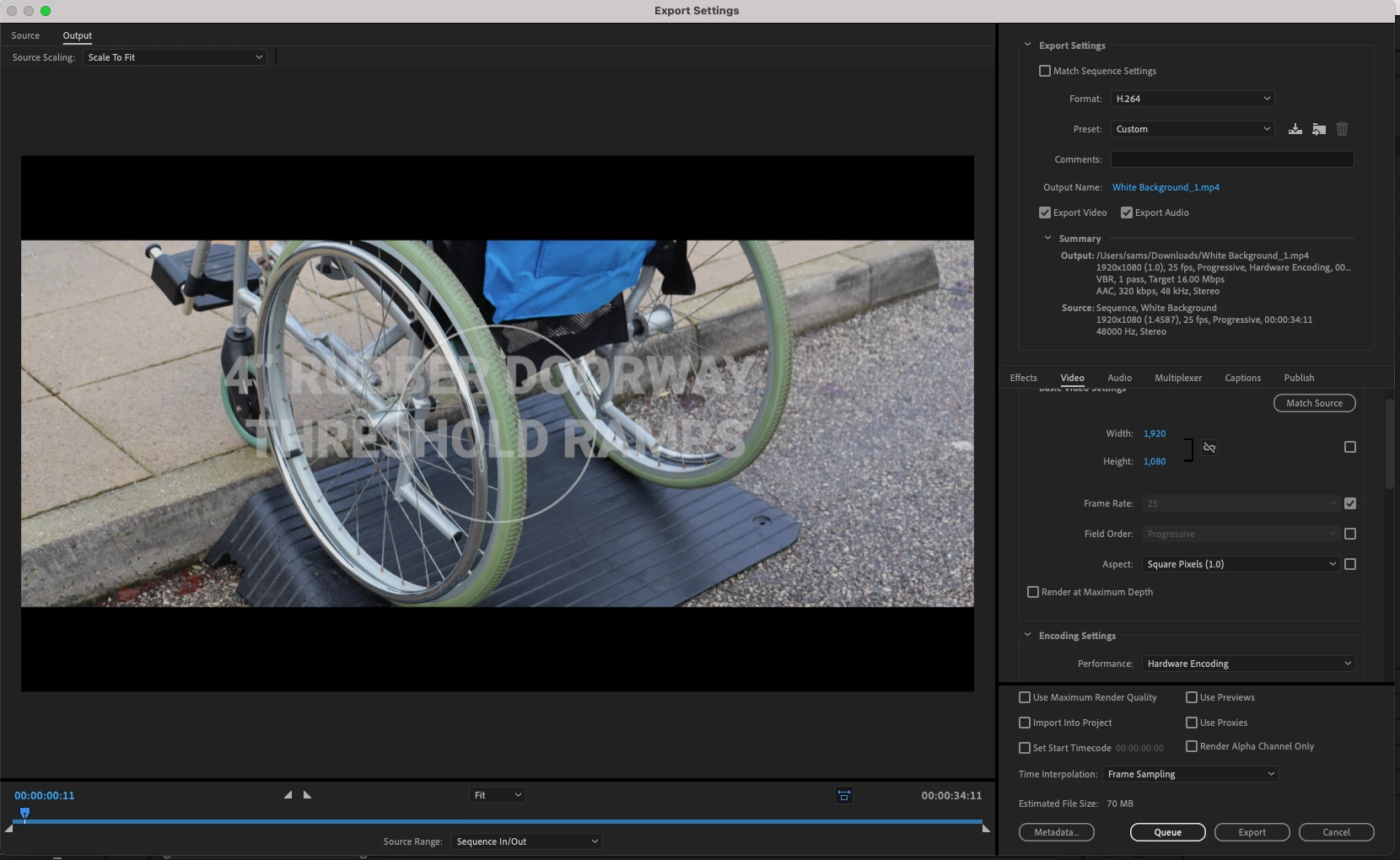Select the Video tab

(x=1073, y=378)
